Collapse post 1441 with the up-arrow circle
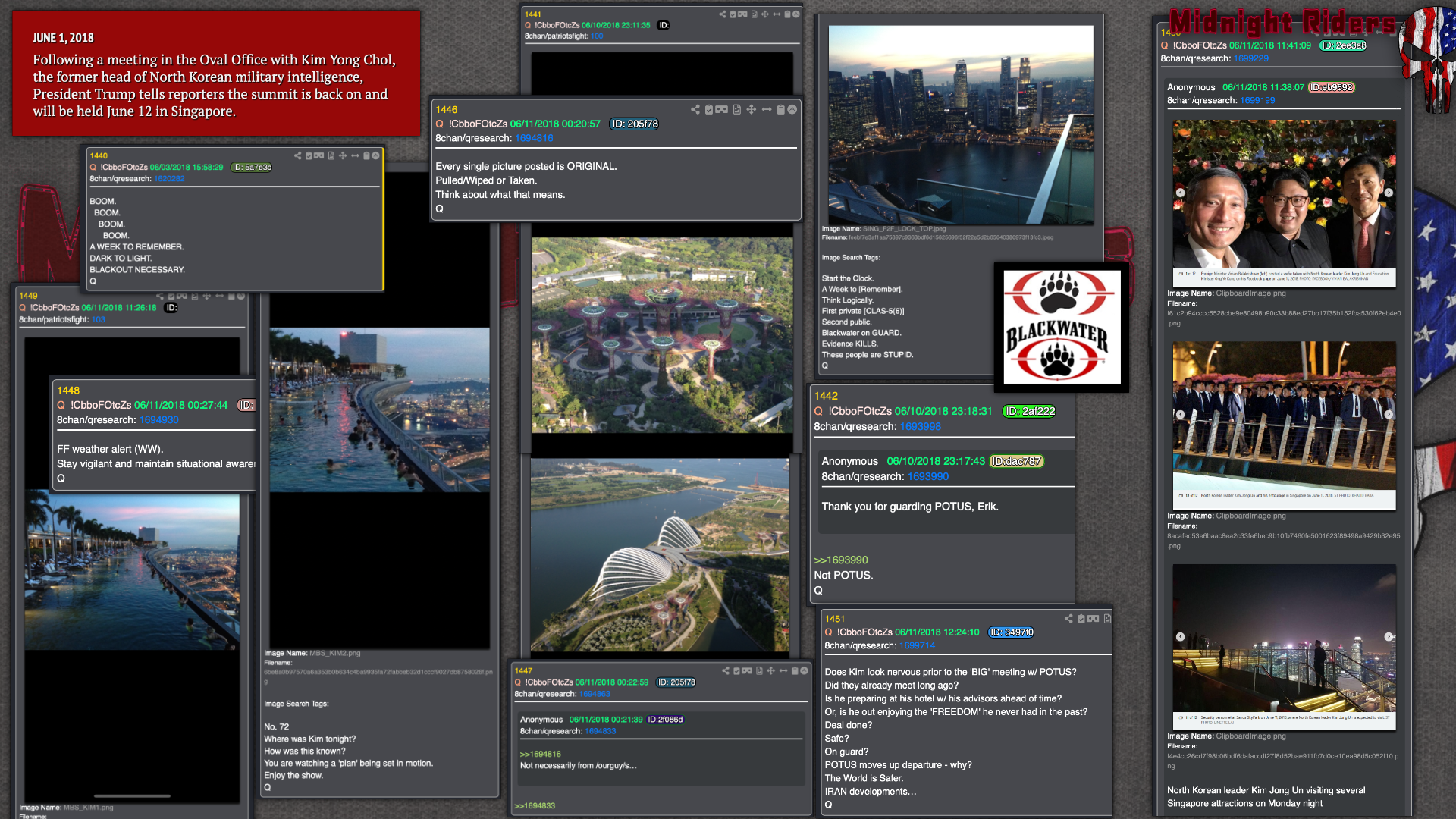This screenshot has width=1456, height=819. pyautogui.click(x=796, y=14)
